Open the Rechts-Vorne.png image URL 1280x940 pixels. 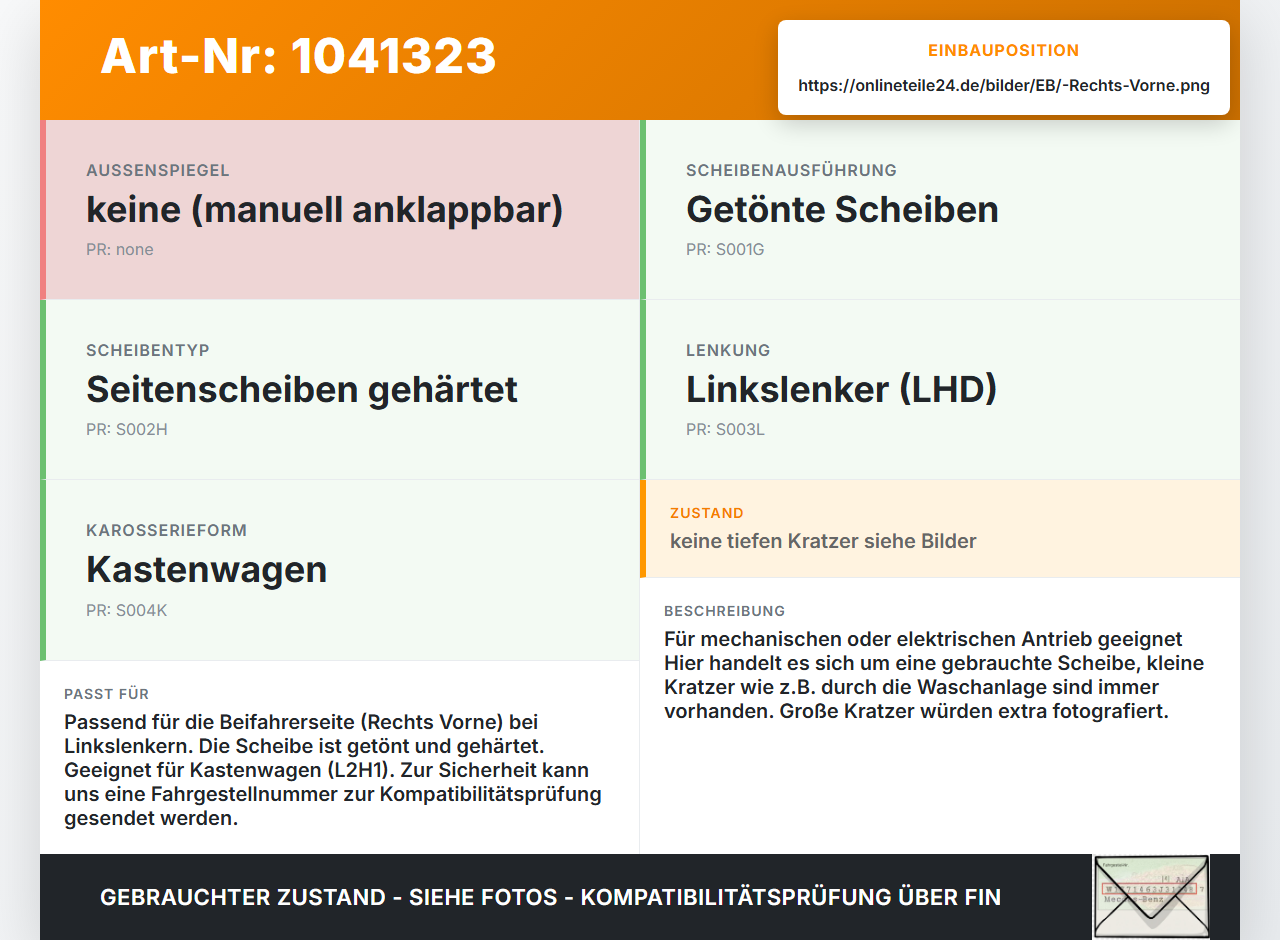point(1004,86)
